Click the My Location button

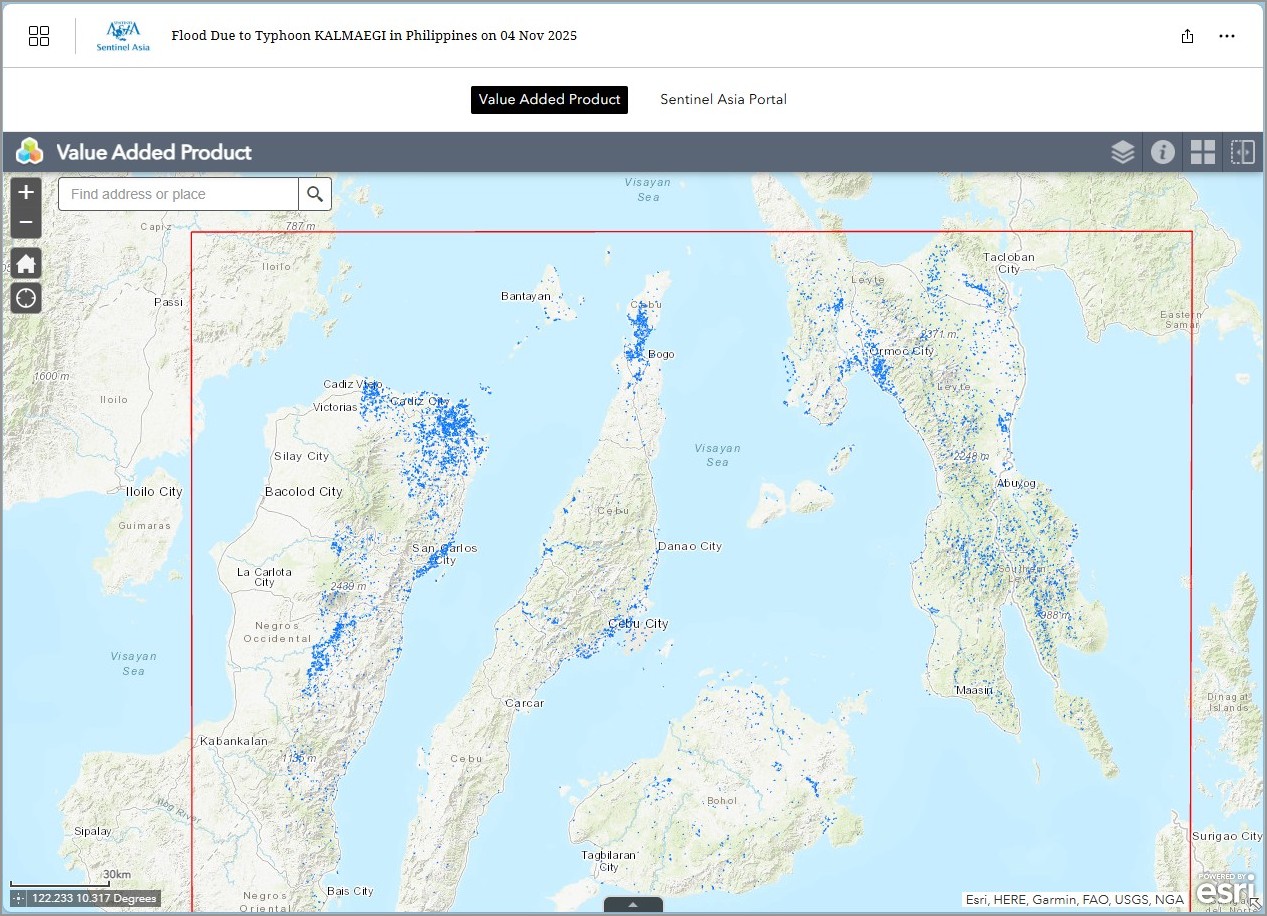(26, 297)
